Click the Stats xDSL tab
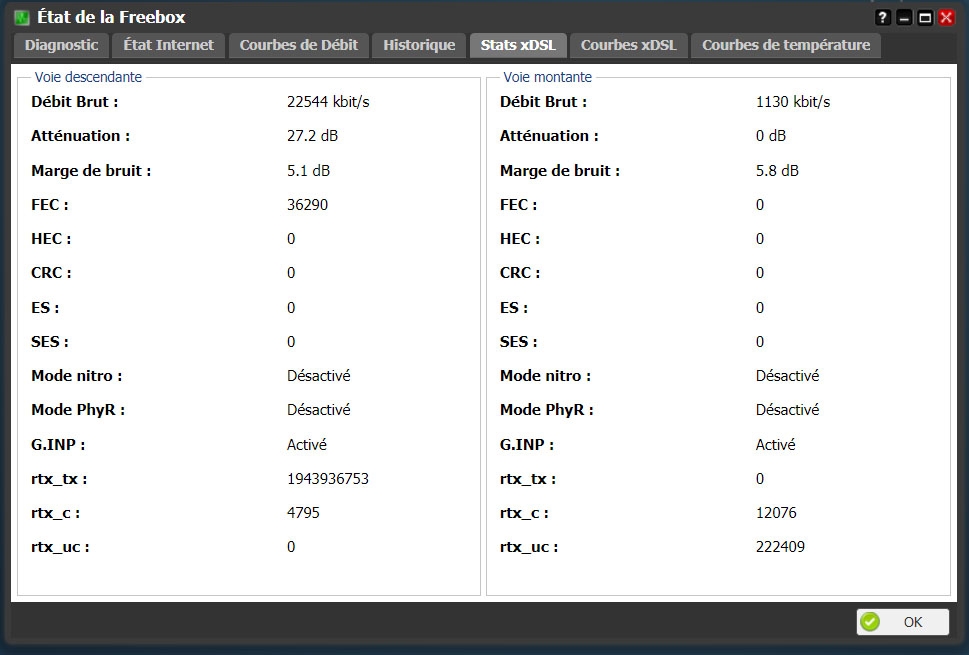The image size is (969, 655). (518, 45)
